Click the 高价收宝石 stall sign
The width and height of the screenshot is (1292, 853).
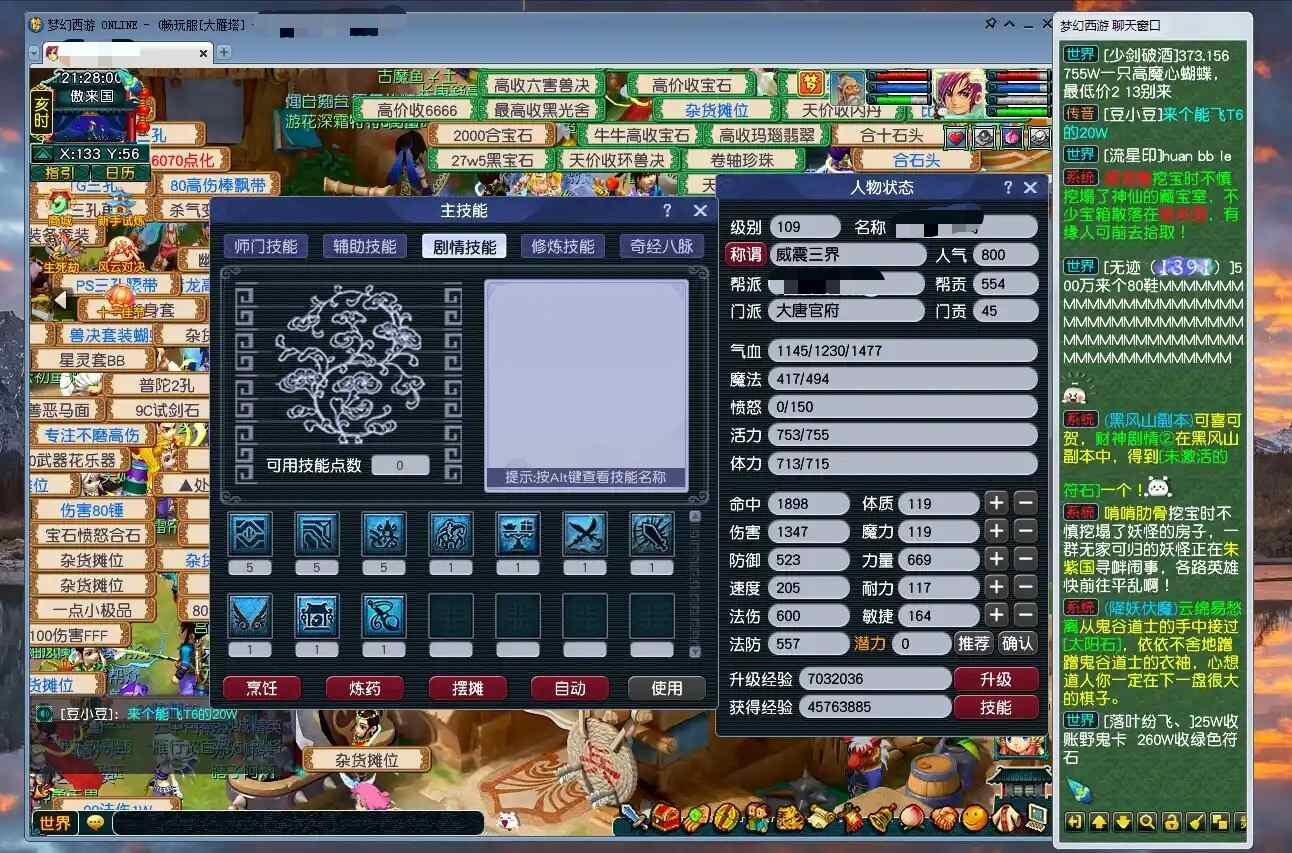click(x=692, y=85)
